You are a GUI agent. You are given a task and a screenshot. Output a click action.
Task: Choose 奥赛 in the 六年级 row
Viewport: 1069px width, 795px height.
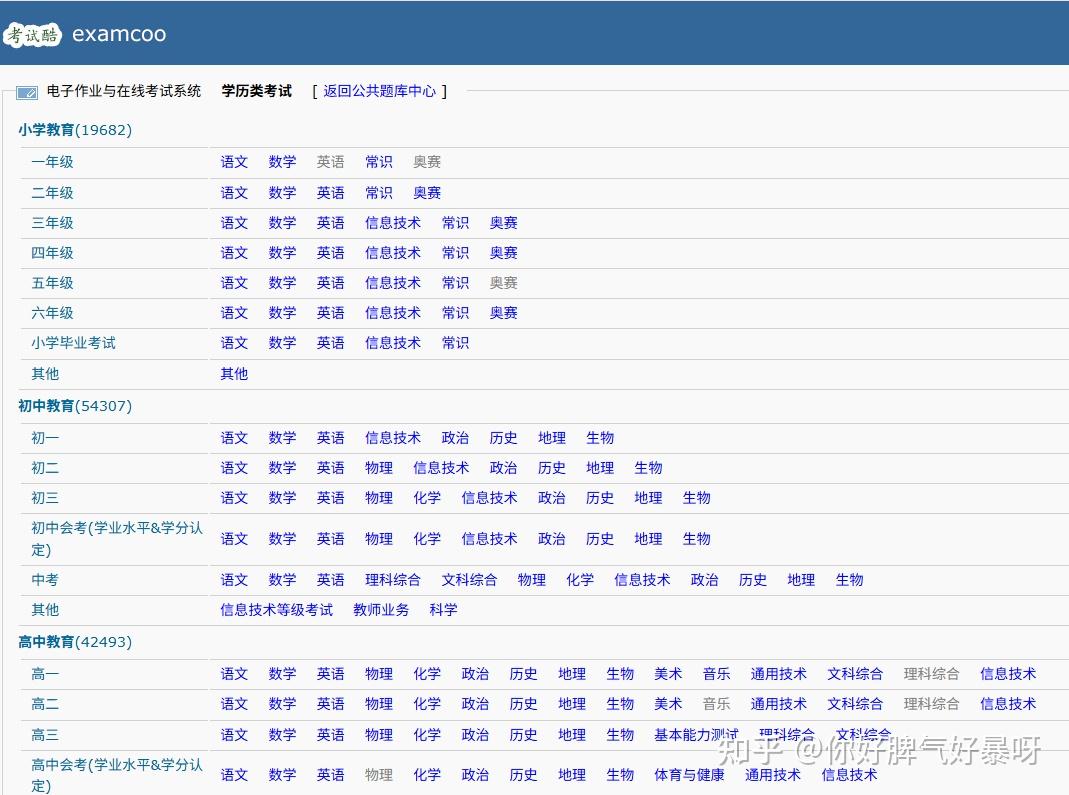503,313
